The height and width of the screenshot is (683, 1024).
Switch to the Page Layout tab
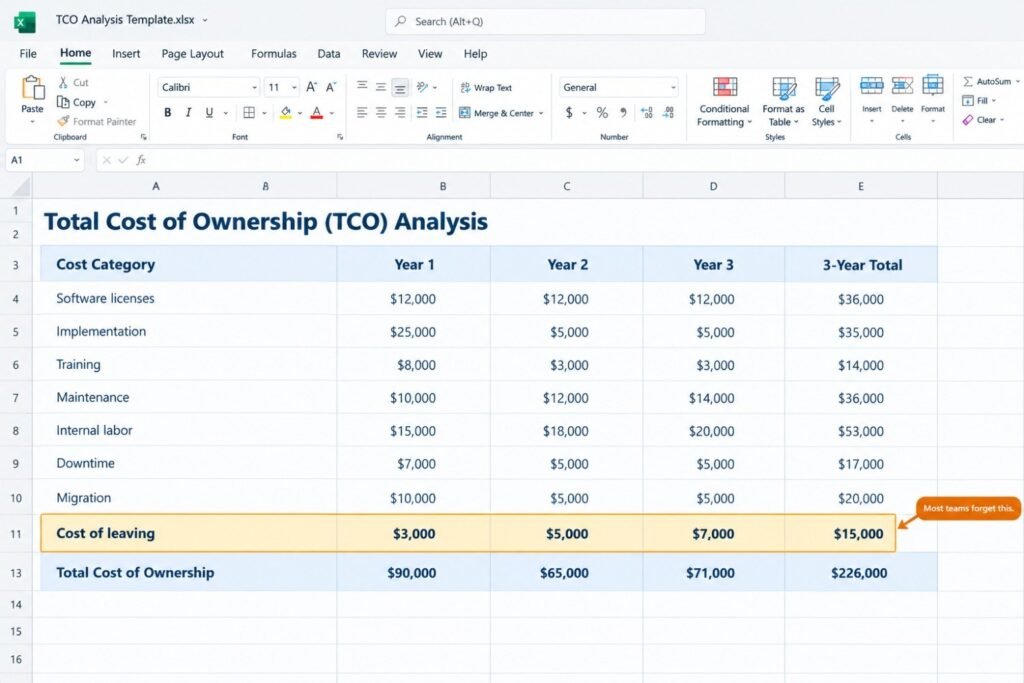[x=193, y=54]
